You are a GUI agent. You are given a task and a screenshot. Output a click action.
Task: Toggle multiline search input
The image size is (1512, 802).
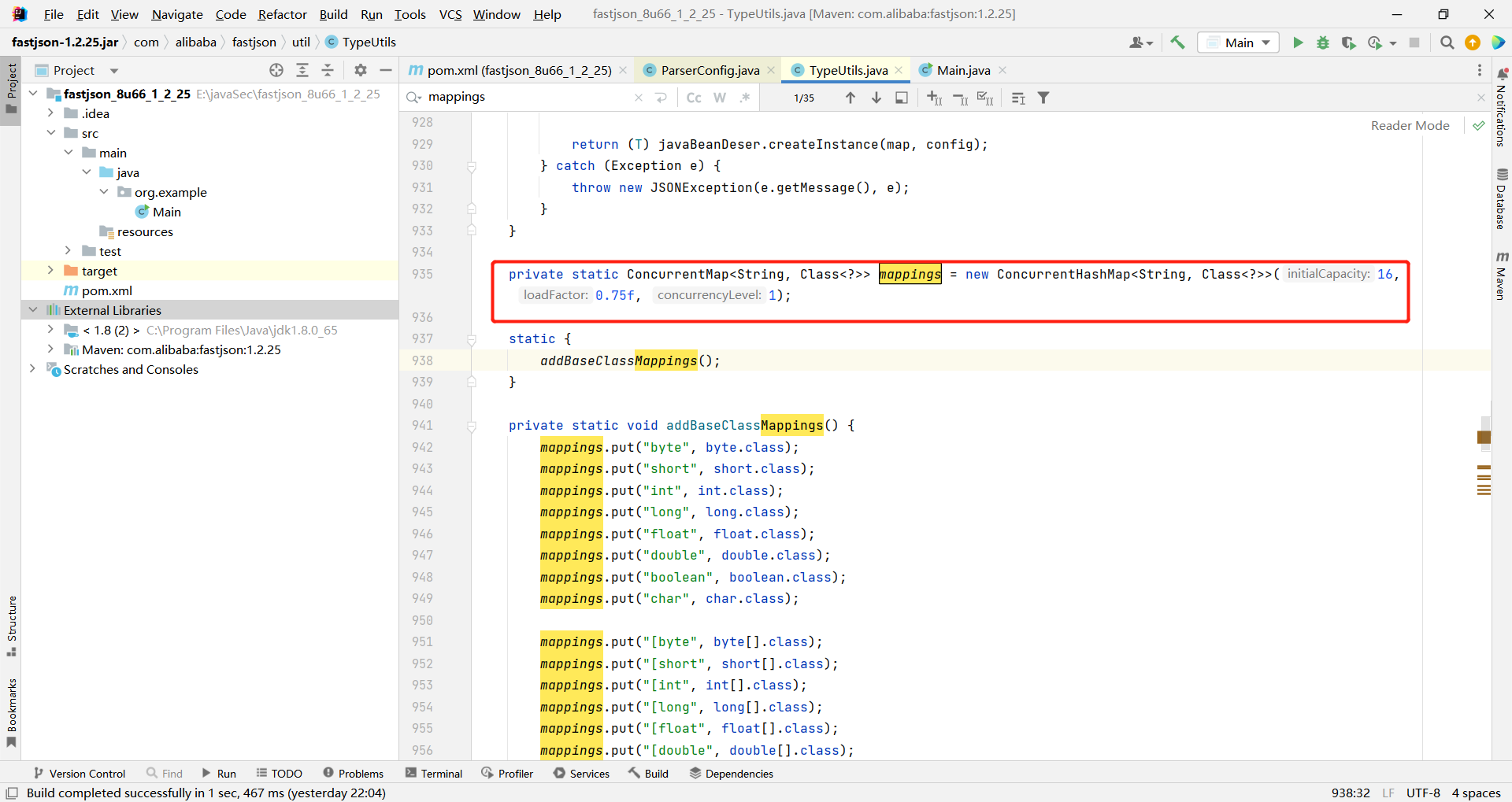661,98
